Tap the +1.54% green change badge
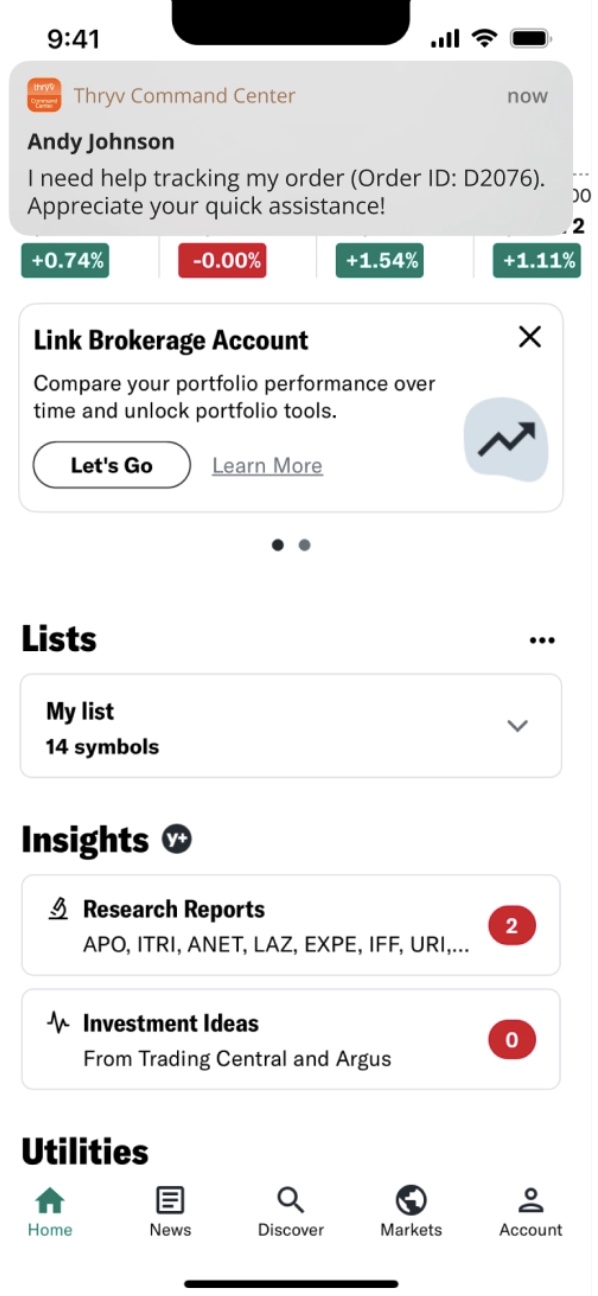598x1296 pixels. point(379,261)
